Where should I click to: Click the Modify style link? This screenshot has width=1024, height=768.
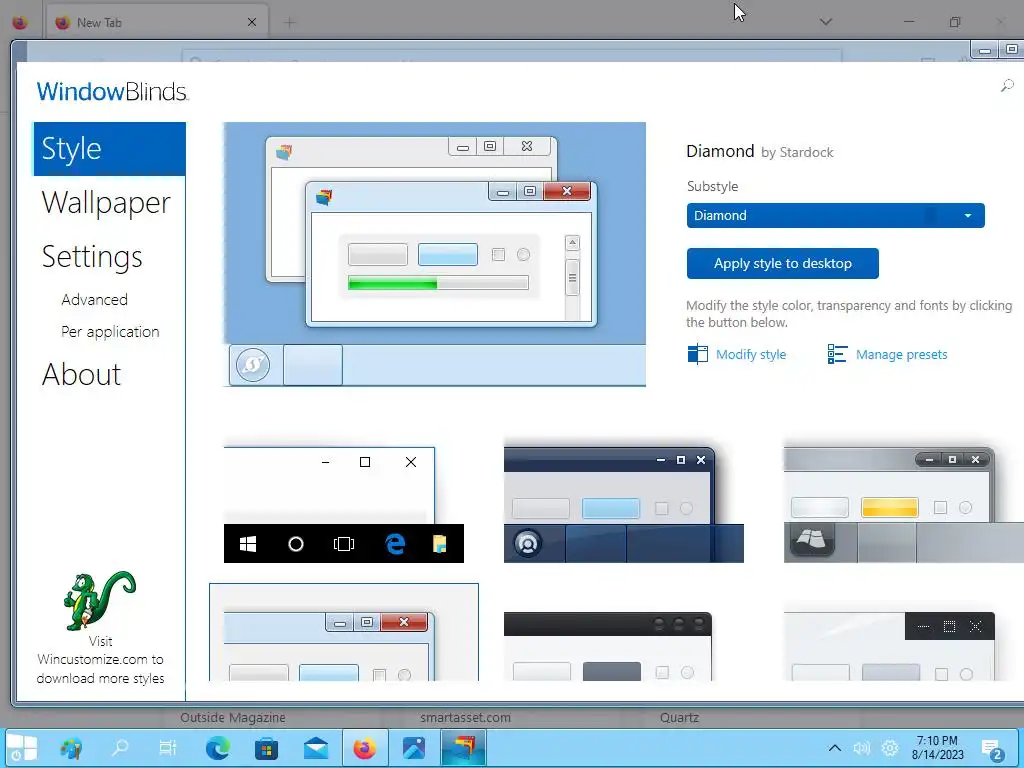click(751, 355)
